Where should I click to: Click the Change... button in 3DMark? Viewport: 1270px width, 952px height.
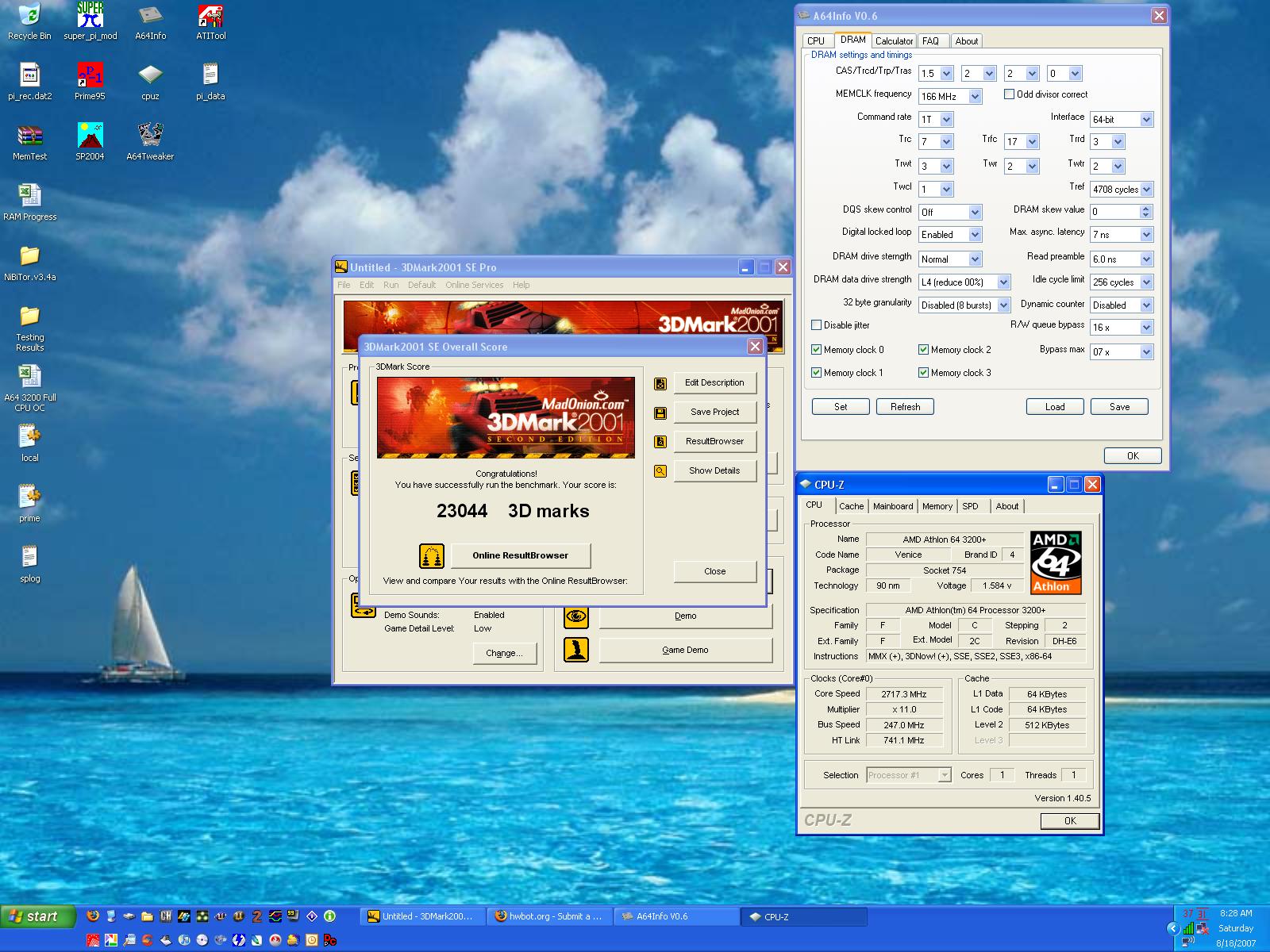(504, 654)
